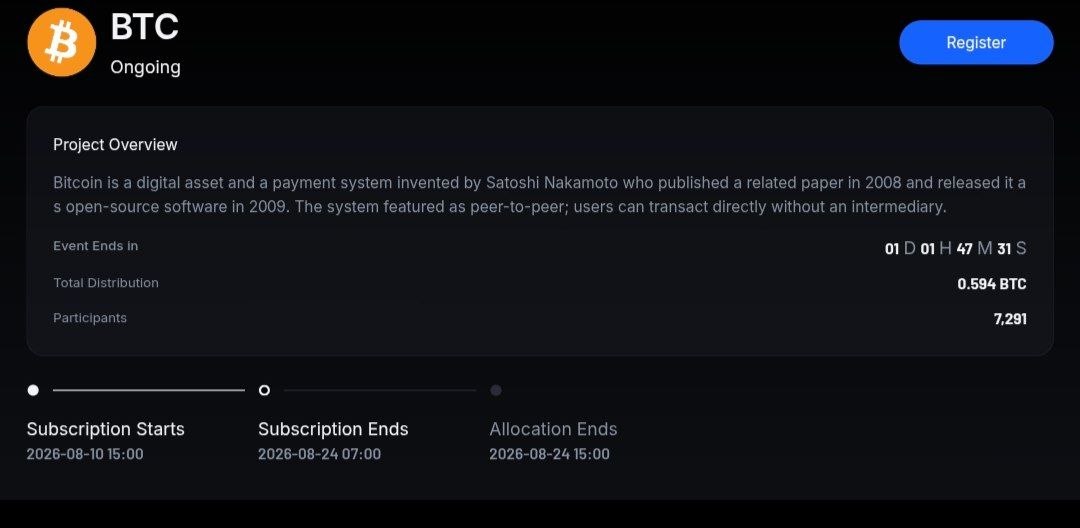This screenshot has width=1080, height=528.
Task: Click the orange Bitcoin logo icon
Action: pos(61,42)
